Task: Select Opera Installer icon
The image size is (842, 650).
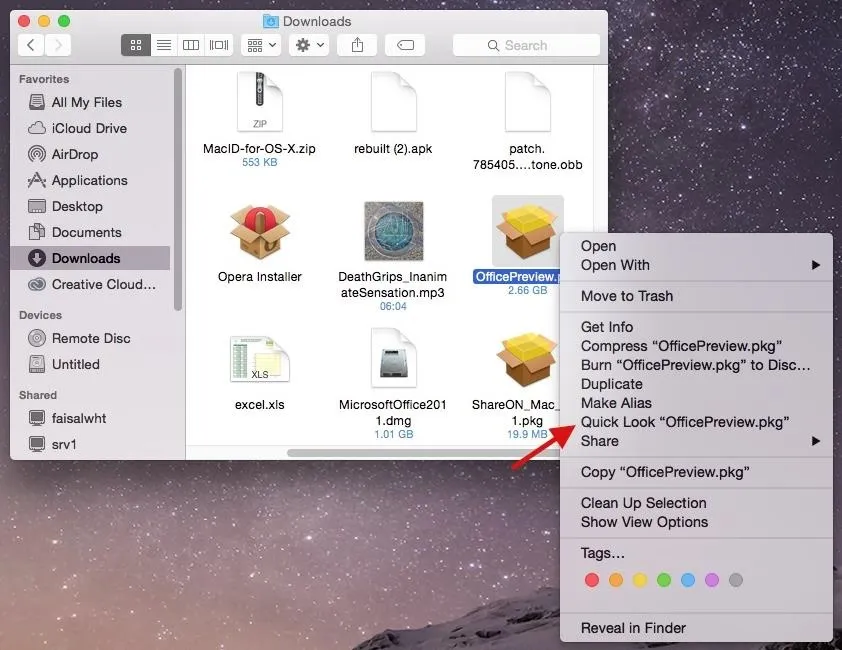Action: 260,232
